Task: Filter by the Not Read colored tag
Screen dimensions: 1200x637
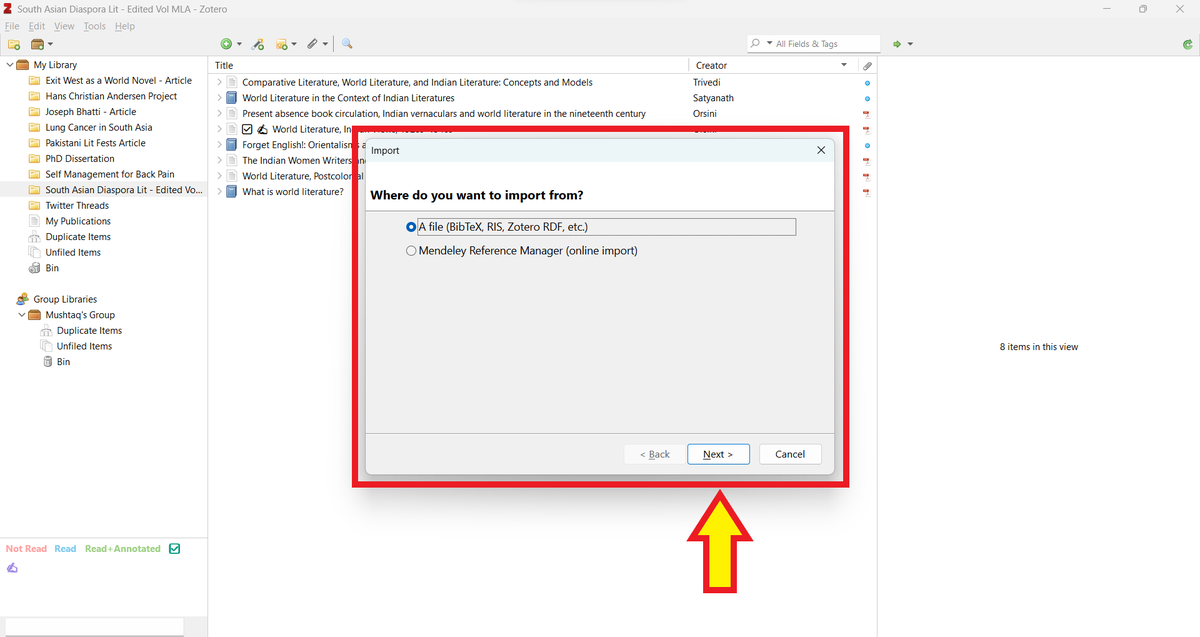Action: [x=26, y=548]
